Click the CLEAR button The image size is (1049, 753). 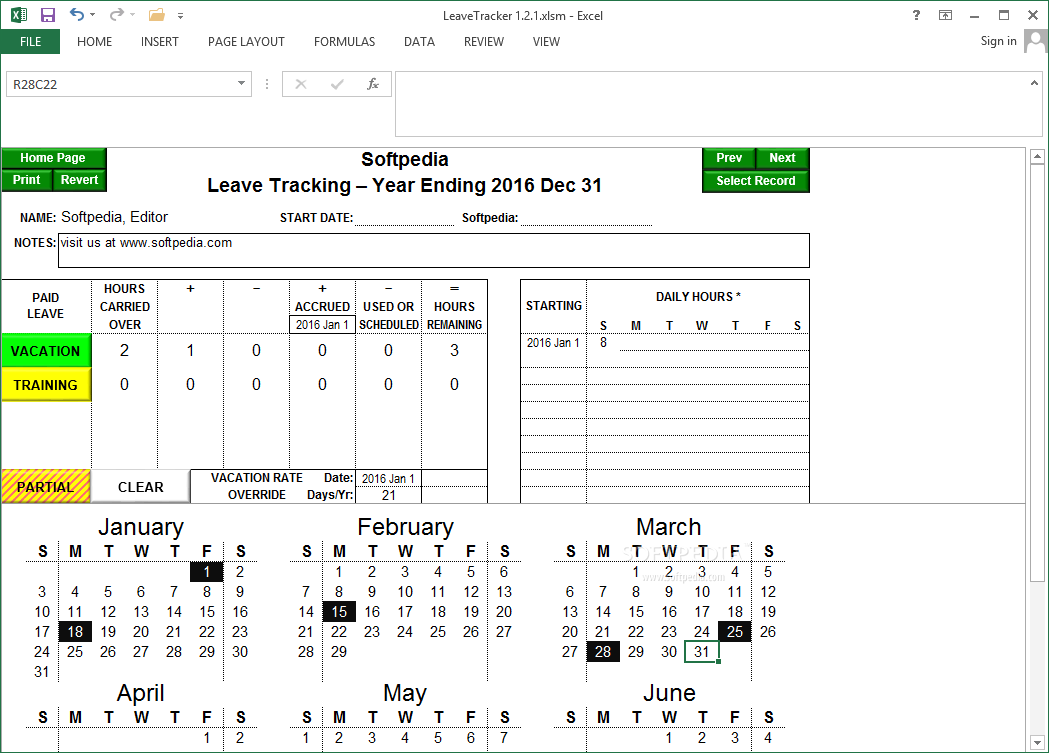tap(140, 487)
